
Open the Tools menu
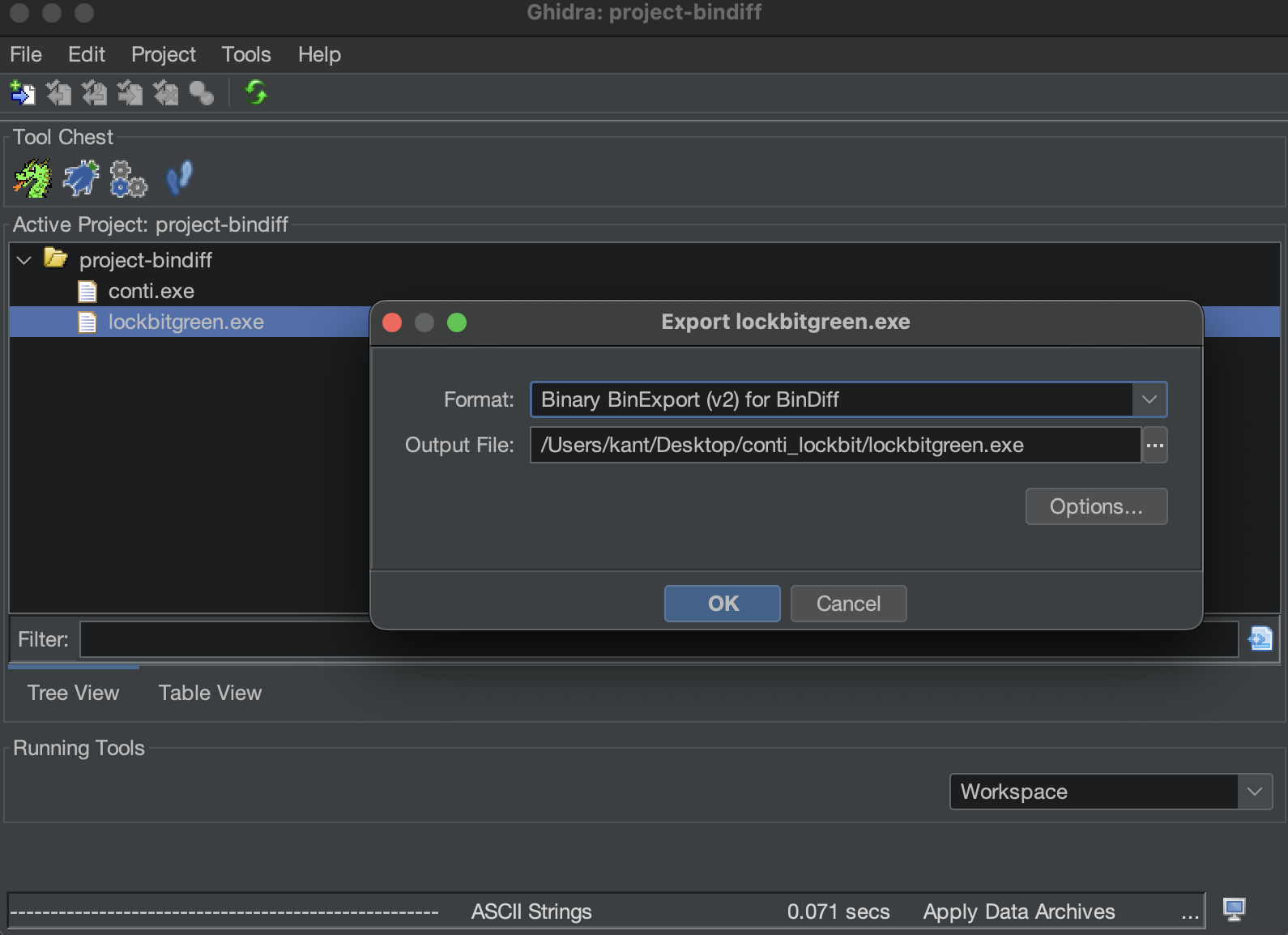246,54
